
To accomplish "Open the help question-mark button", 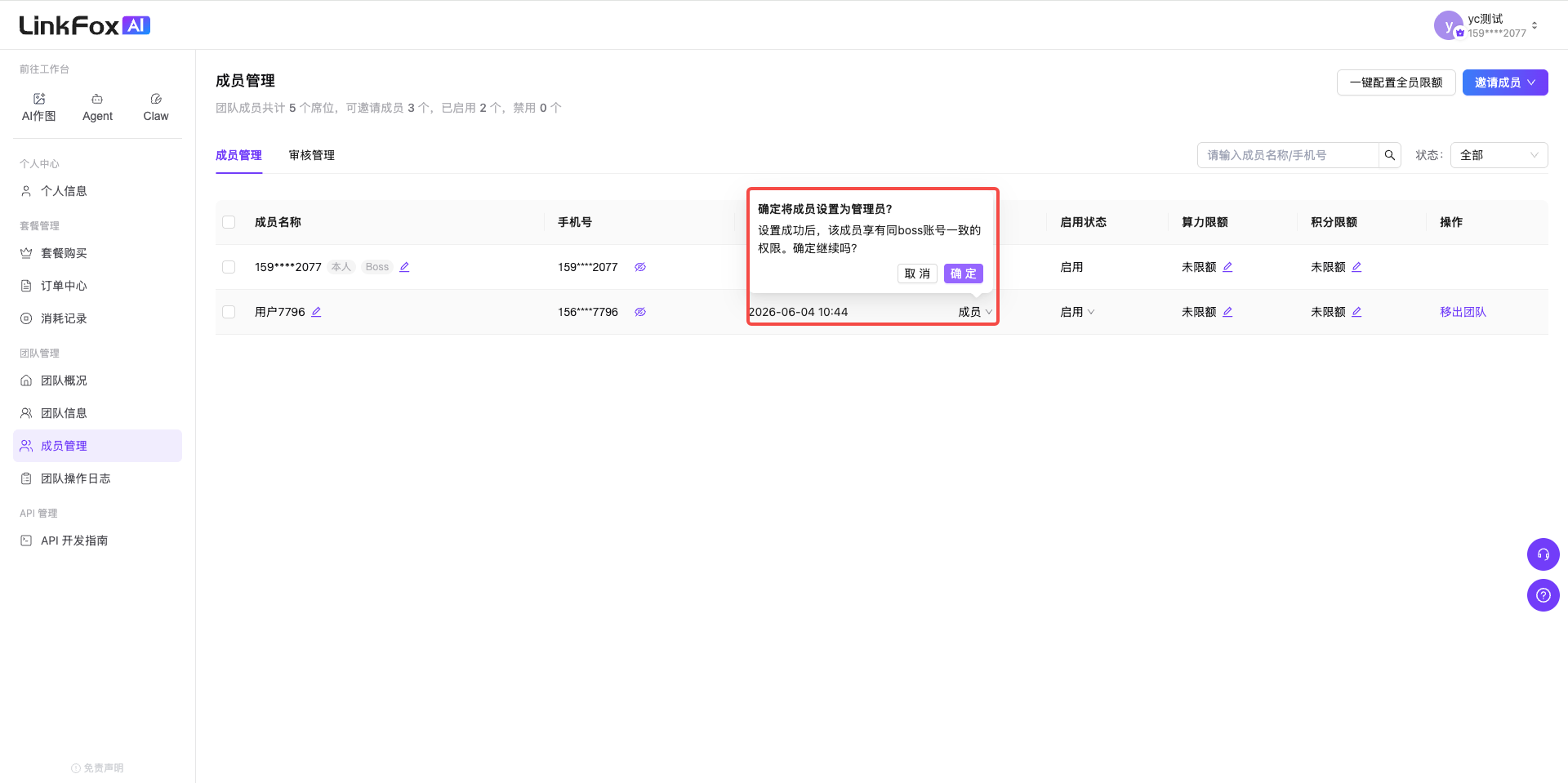I will pyautogui.click(x=1543, y=595).
